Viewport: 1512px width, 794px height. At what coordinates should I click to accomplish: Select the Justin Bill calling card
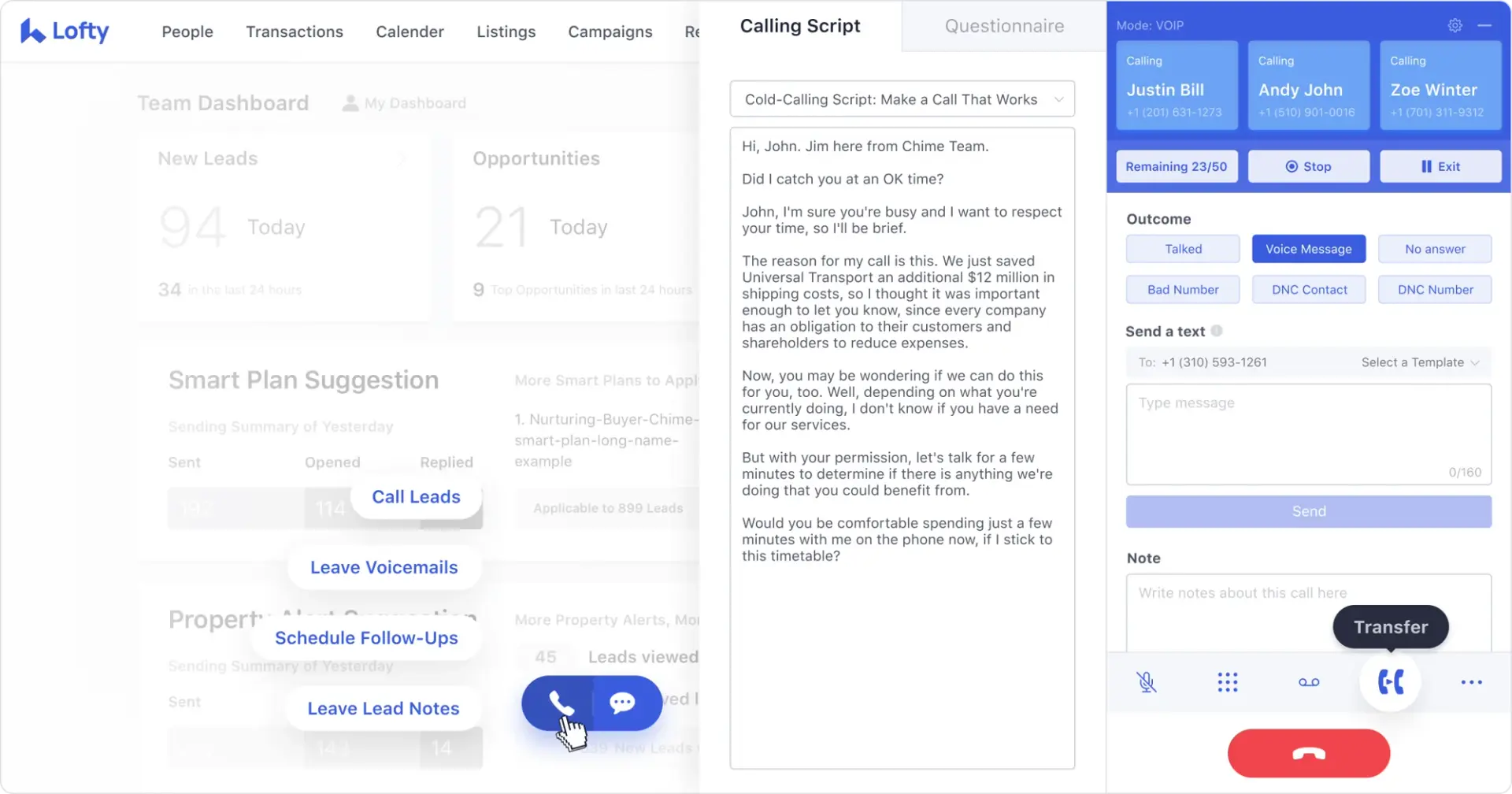(x=1177, y=85)
